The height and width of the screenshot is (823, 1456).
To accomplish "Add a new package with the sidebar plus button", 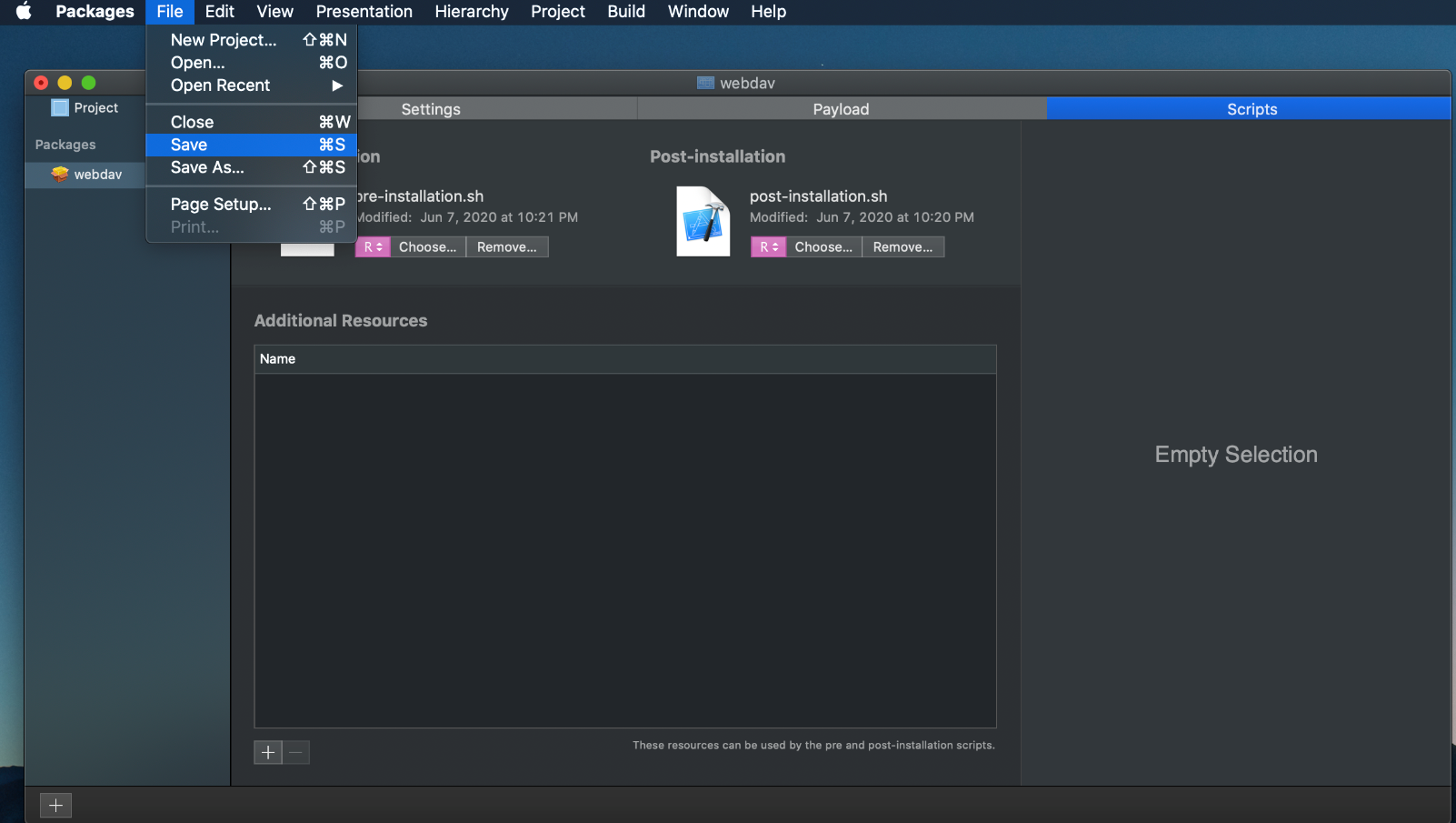I will [55, 805].
